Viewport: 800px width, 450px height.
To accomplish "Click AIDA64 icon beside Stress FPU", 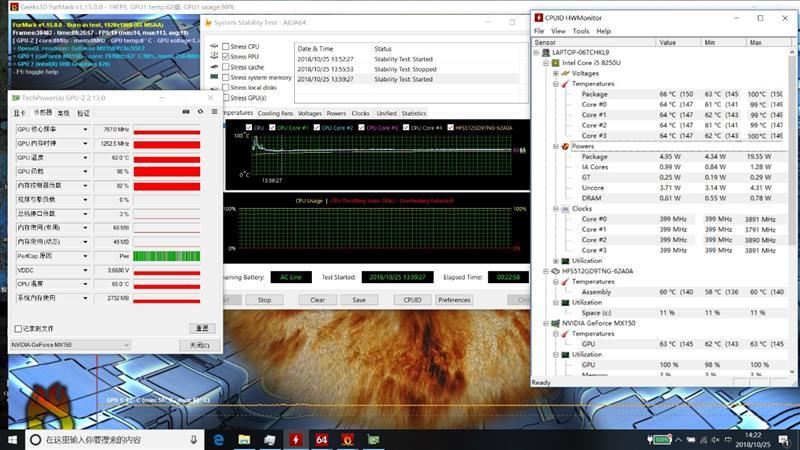I will [x=214, y=56].
